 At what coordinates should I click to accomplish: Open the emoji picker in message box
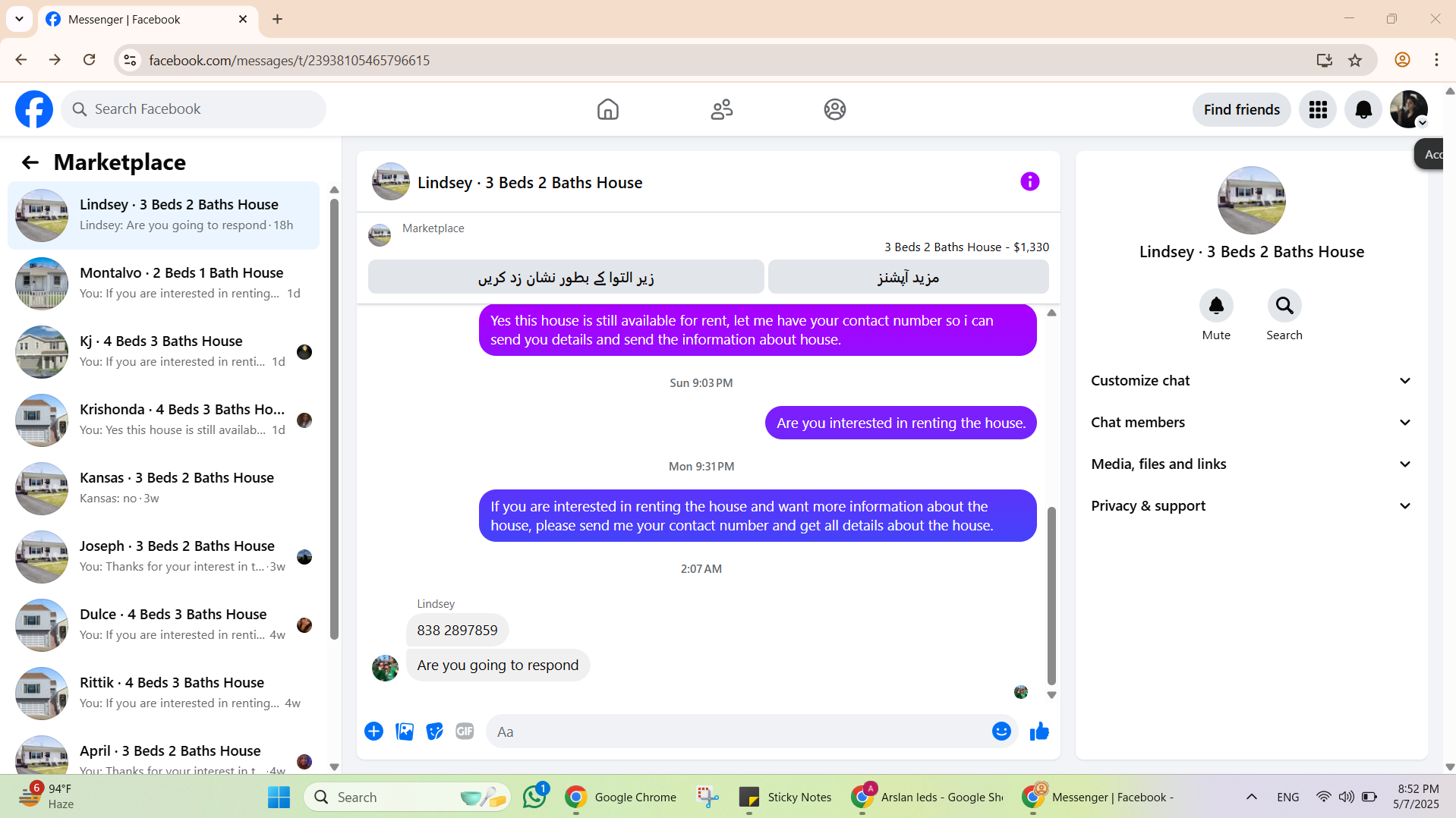[1001, 731]
